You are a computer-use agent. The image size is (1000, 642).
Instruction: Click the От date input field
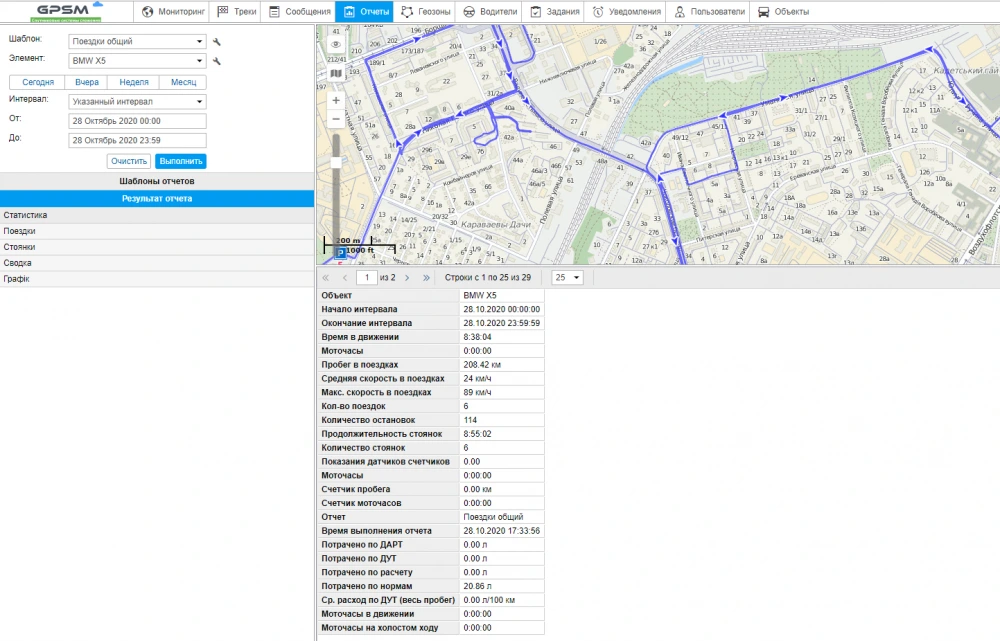(136, 120)
